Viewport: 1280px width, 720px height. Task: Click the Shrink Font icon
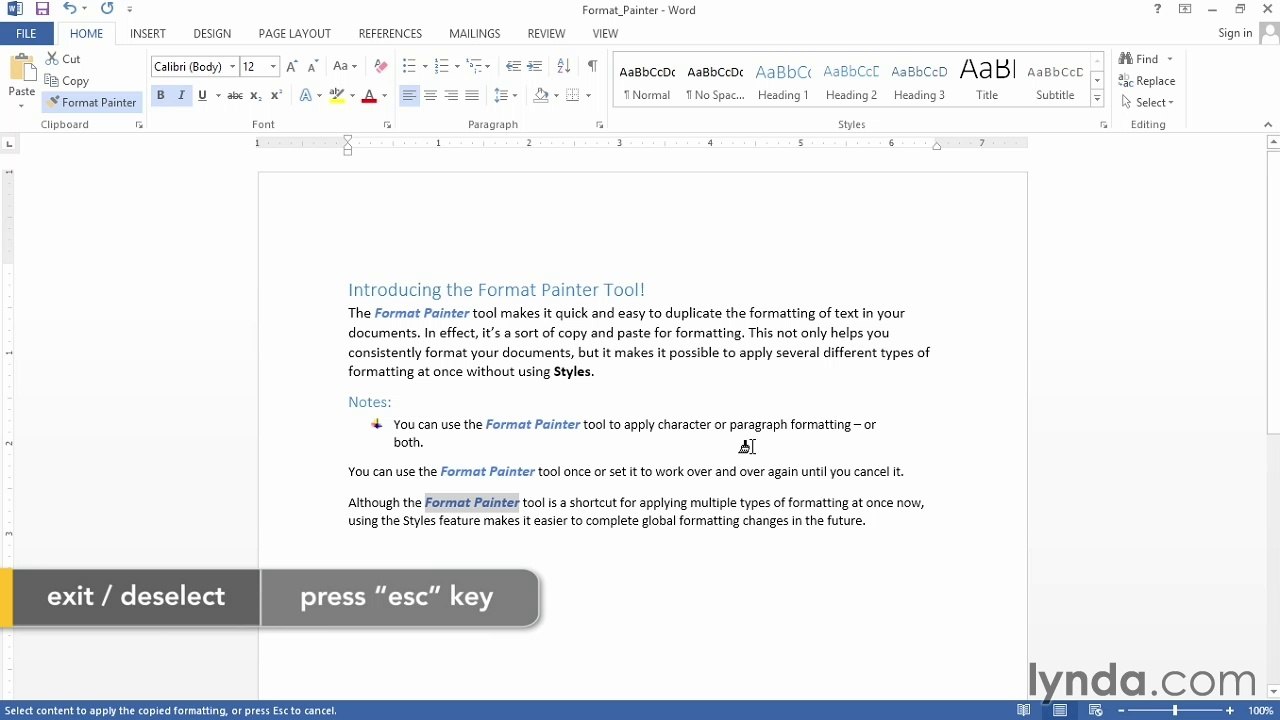tap(313, 67)
